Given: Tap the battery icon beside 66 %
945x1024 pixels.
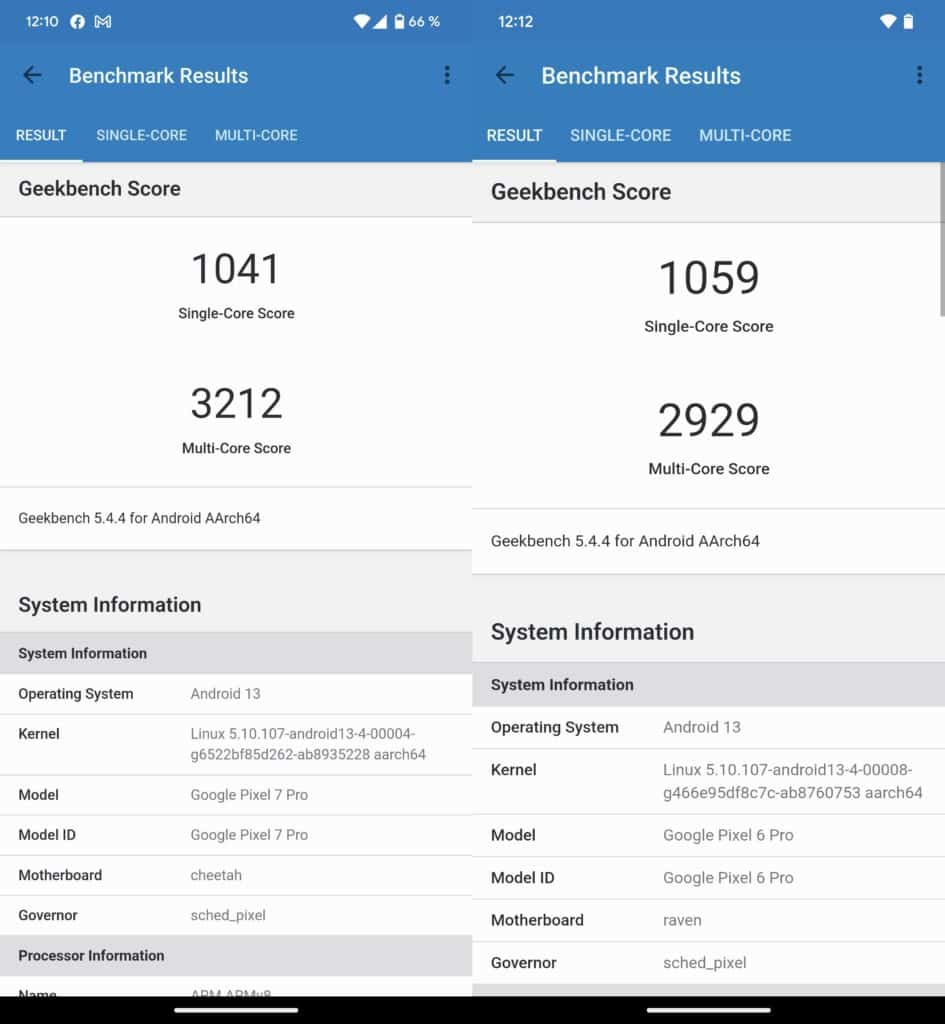Looking at the screenshot, I should tap(399, 22).
